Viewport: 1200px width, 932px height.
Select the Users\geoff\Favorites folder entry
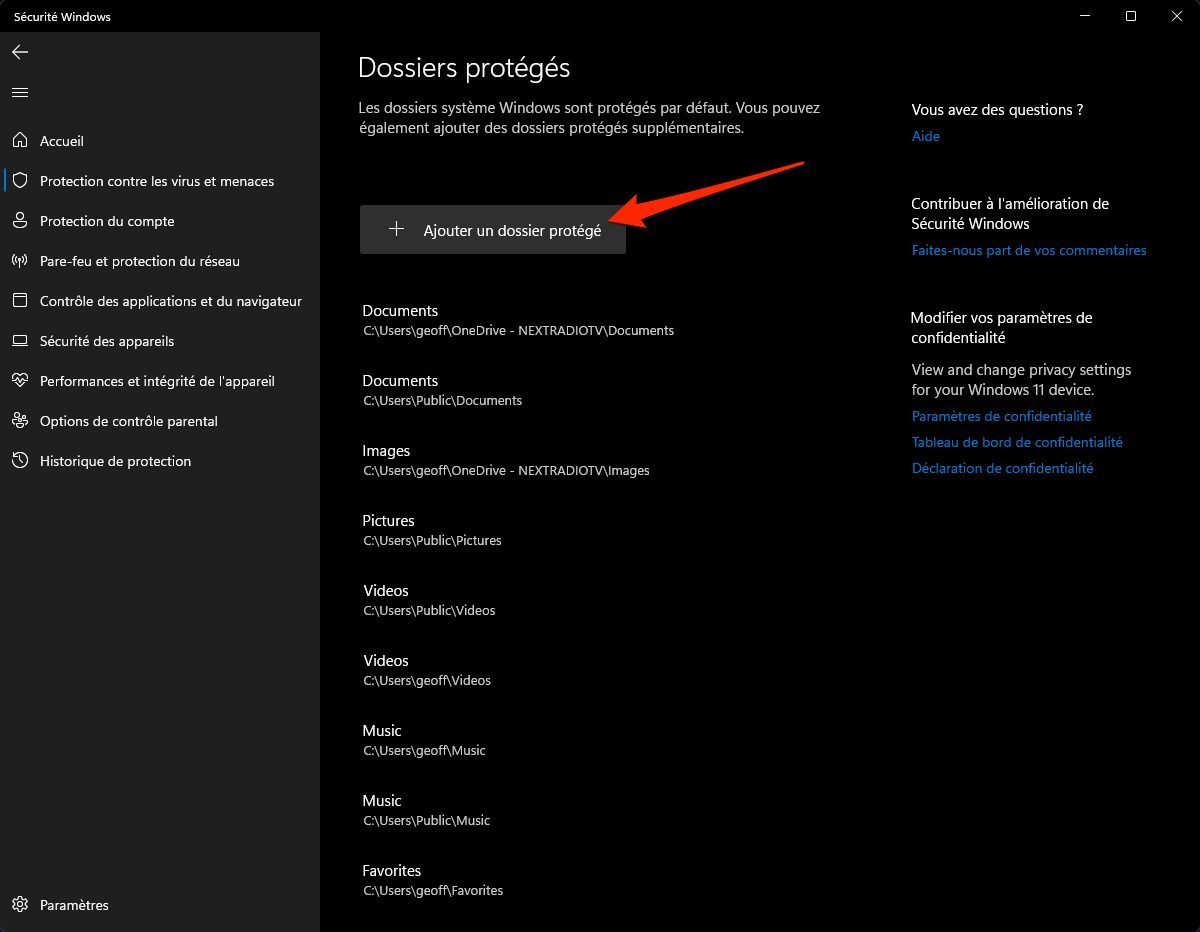point(433,880)
